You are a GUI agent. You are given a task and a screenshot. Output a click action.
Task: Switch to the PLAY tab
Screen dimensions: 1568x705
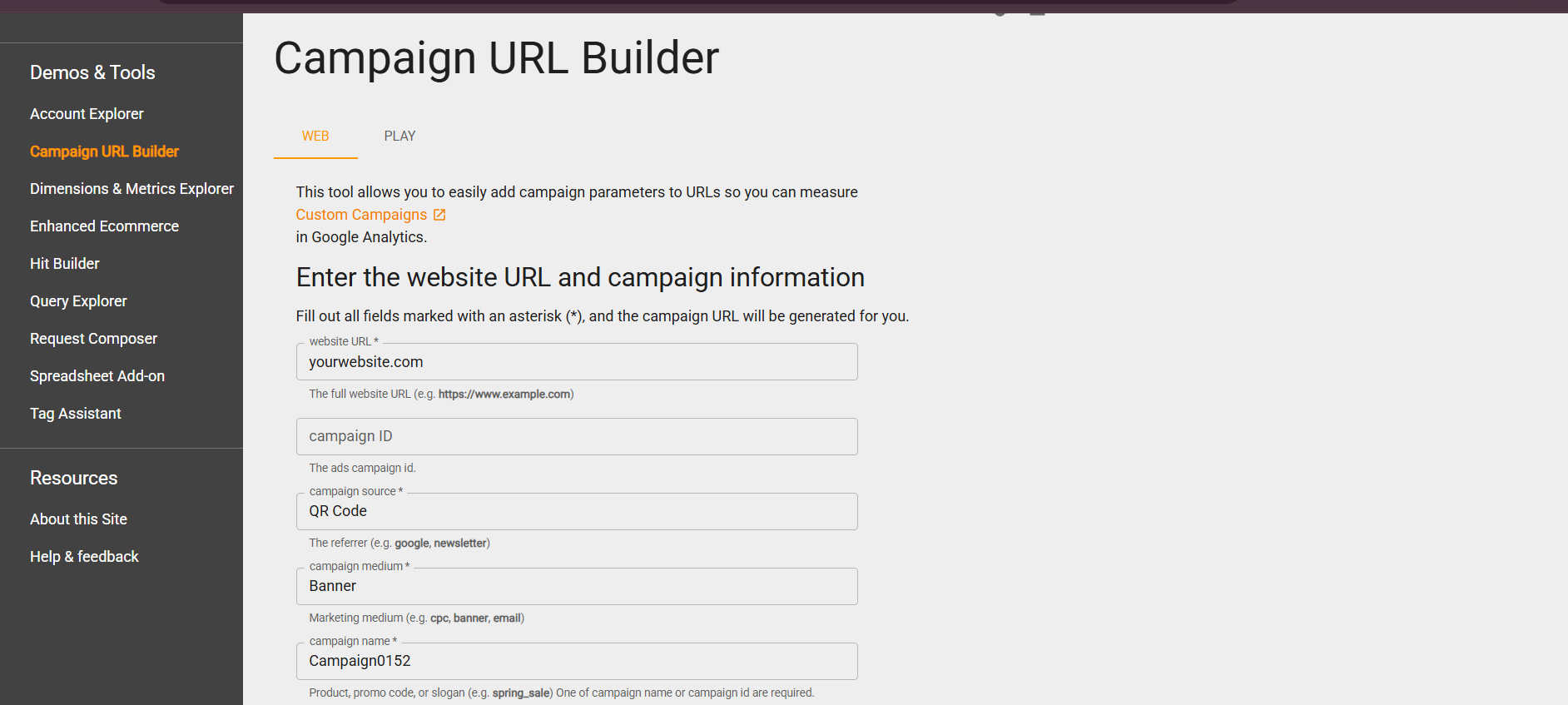(x=399, y=136)
